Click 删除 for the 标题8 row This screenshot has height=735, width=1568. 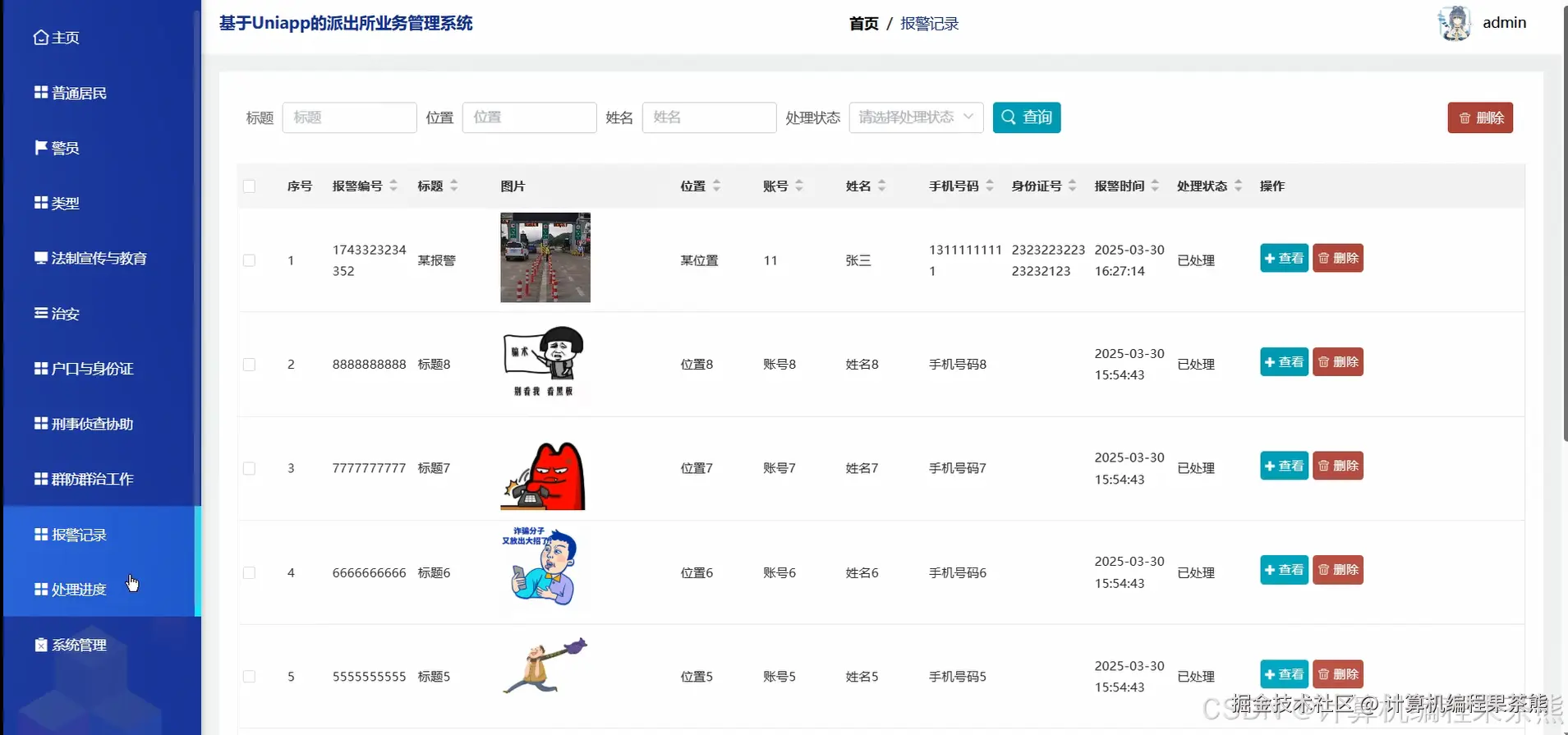pos(1337,362)
